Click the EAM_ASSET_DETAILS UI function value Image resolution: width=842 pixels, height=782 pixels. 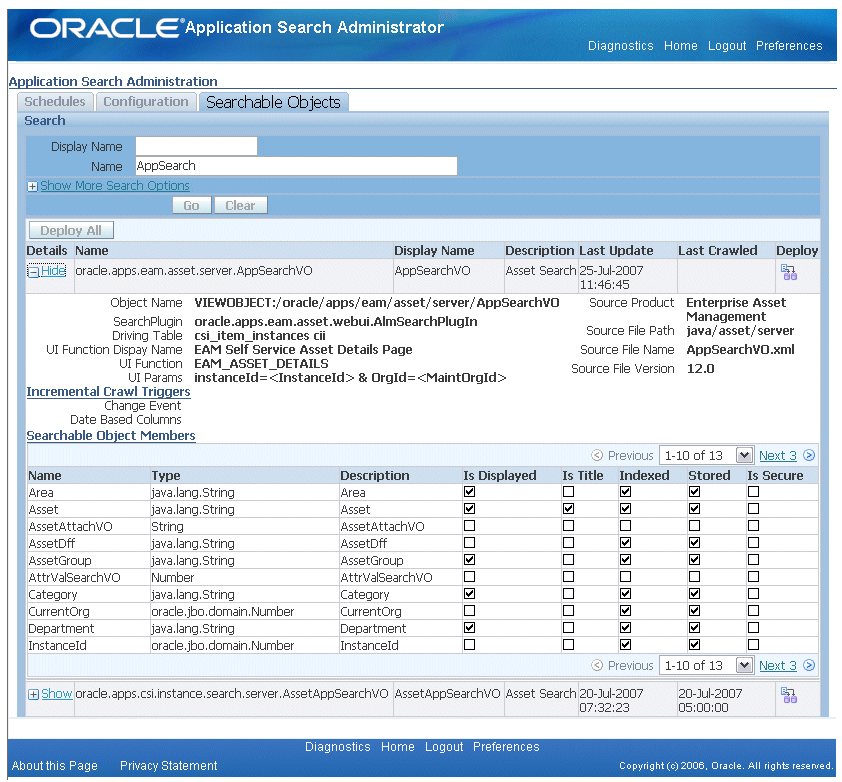(262, 364)
